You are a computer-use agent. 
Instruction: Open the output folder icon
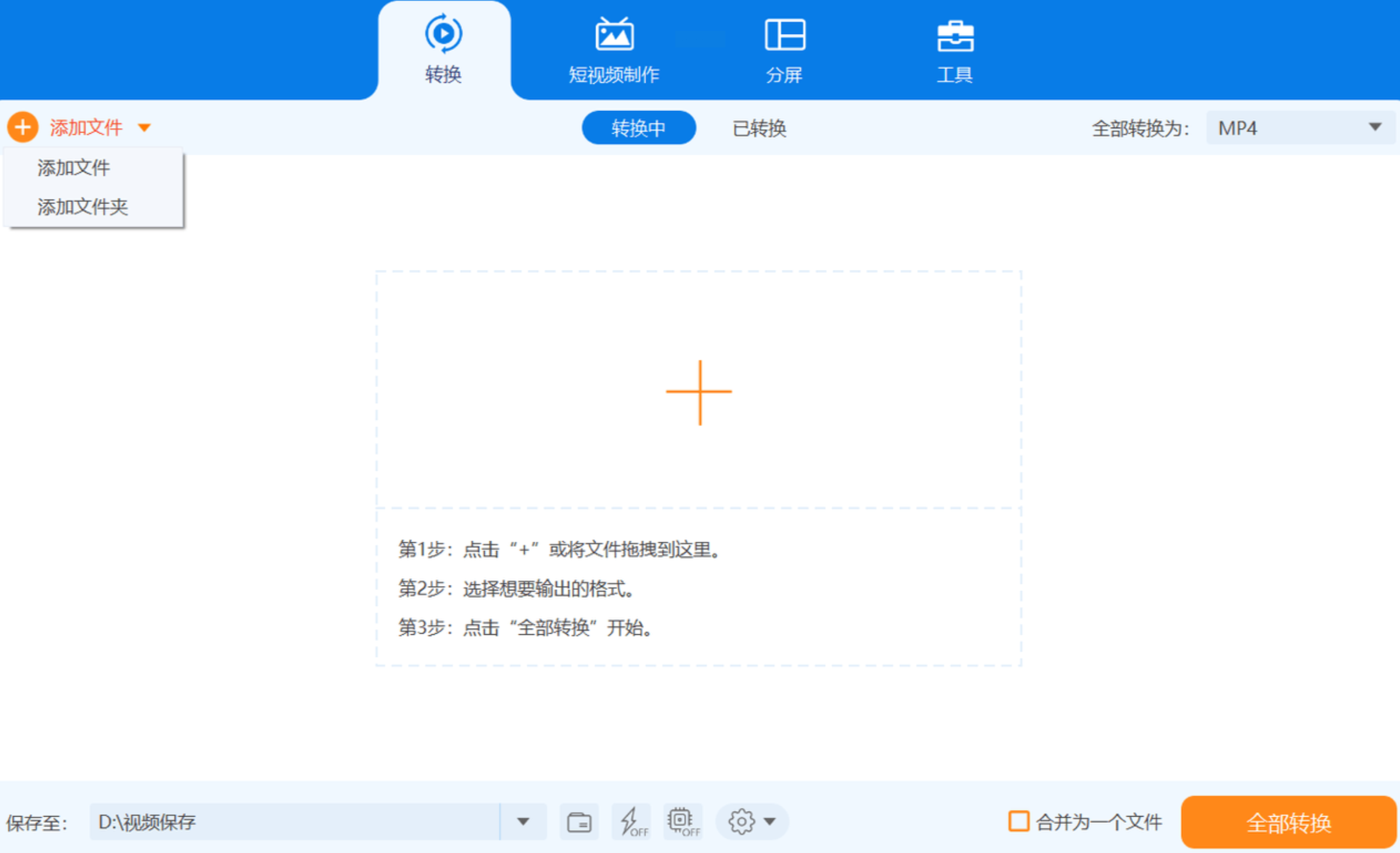click(x=579, y=822)
